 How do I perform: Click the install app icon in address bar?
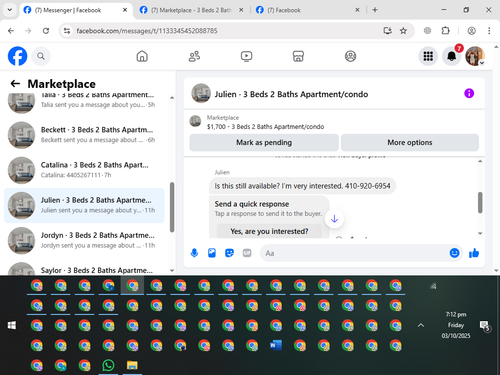[x=387, y=31]
